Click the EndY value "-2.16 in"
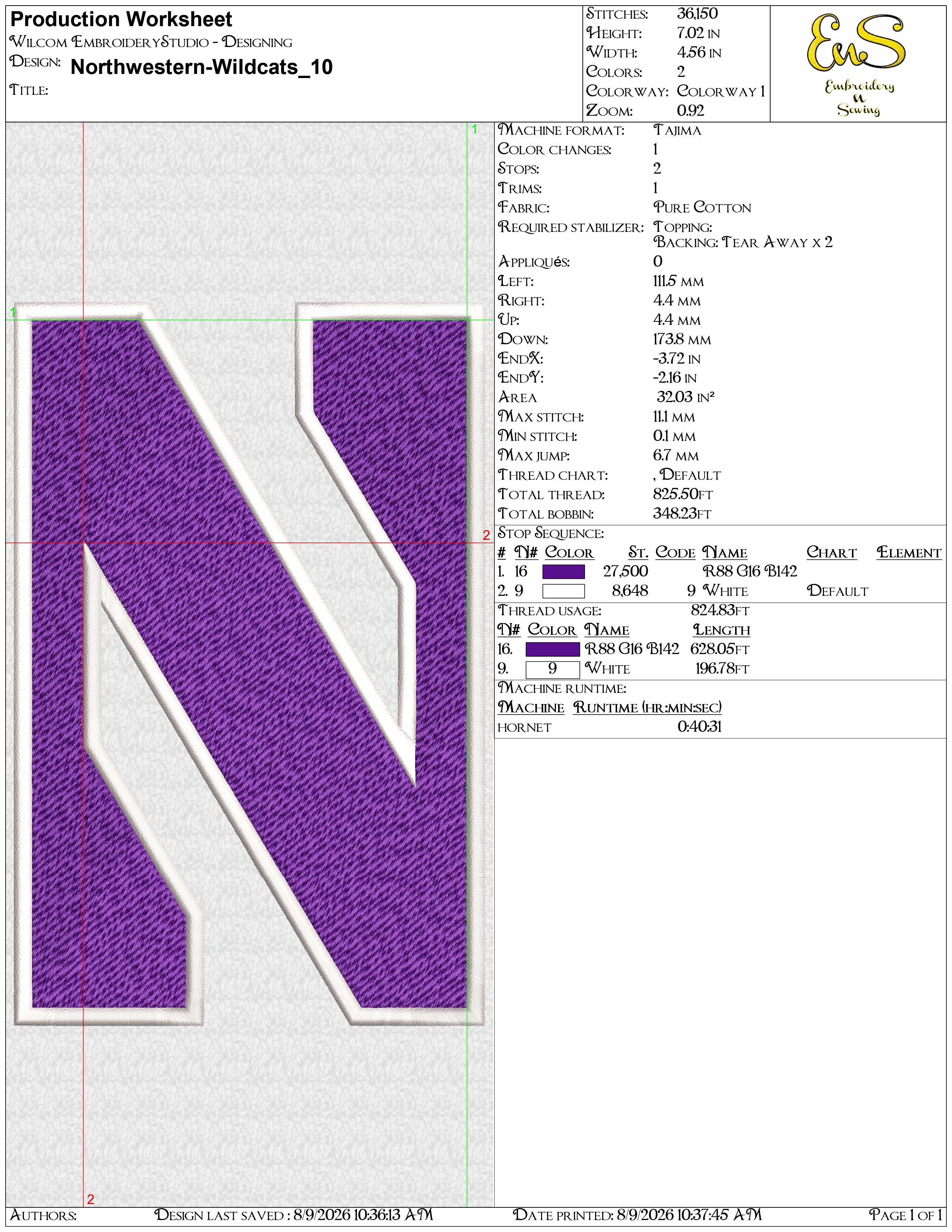This screenshot has width=952, height=1232. pos(675,378)
